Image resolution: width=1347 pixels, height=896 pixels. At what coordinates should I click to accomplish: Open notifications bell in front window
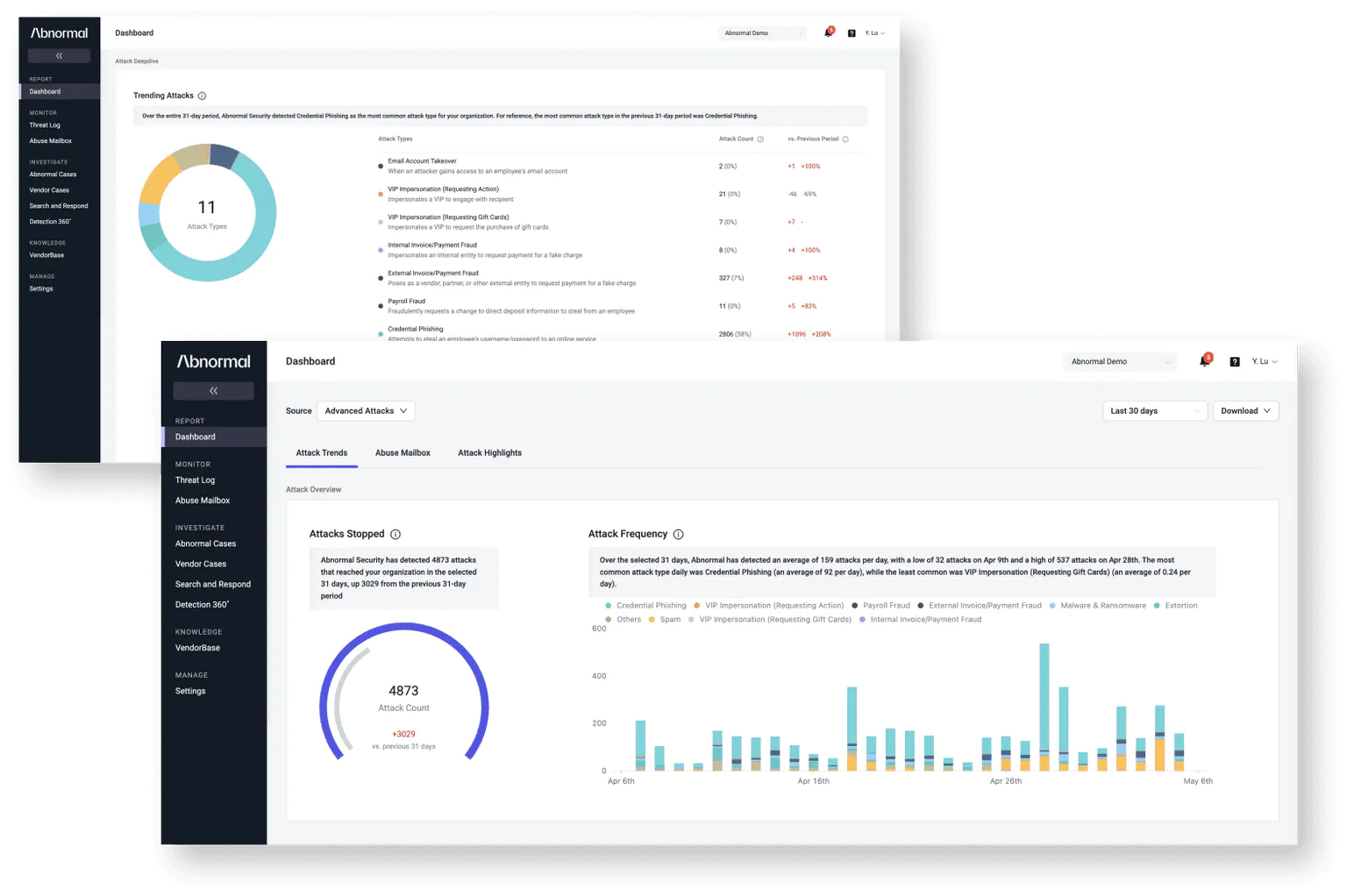tap(1205, 361)
